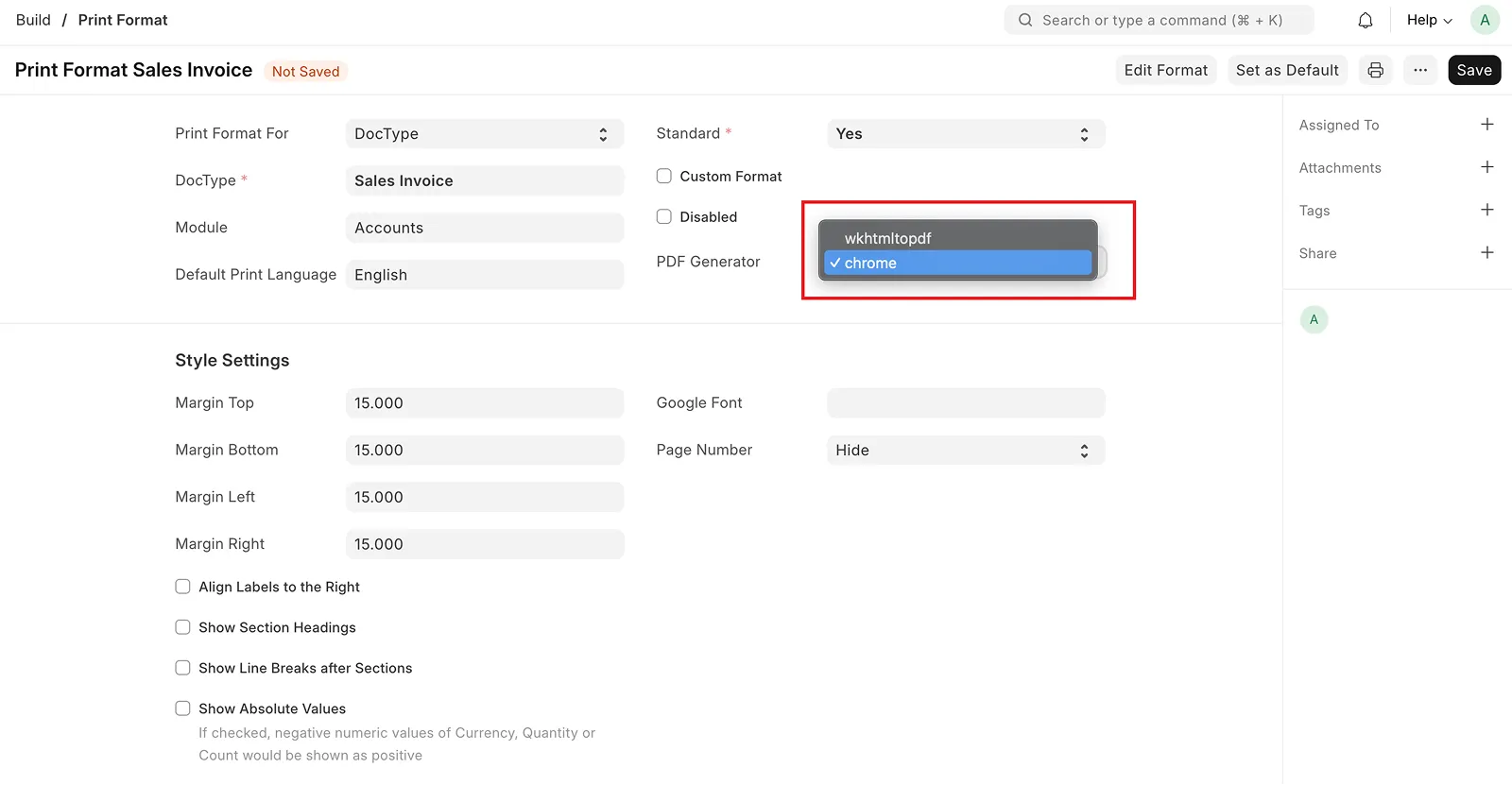Viewport: 1512px width, 785px height.
Task: Click the Save button
Action: tap(1473, 70)
